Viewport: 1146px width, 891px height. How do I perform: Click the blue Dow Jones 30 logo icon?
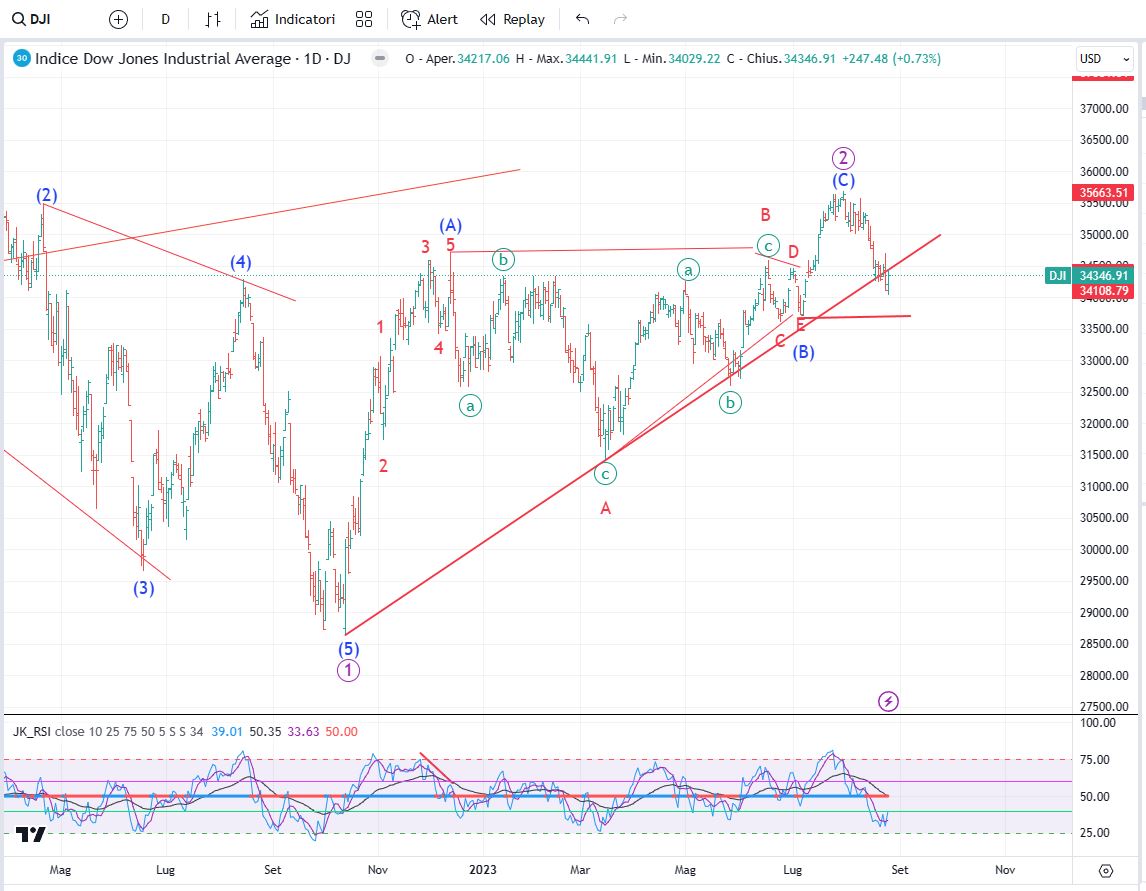[22, 58]
